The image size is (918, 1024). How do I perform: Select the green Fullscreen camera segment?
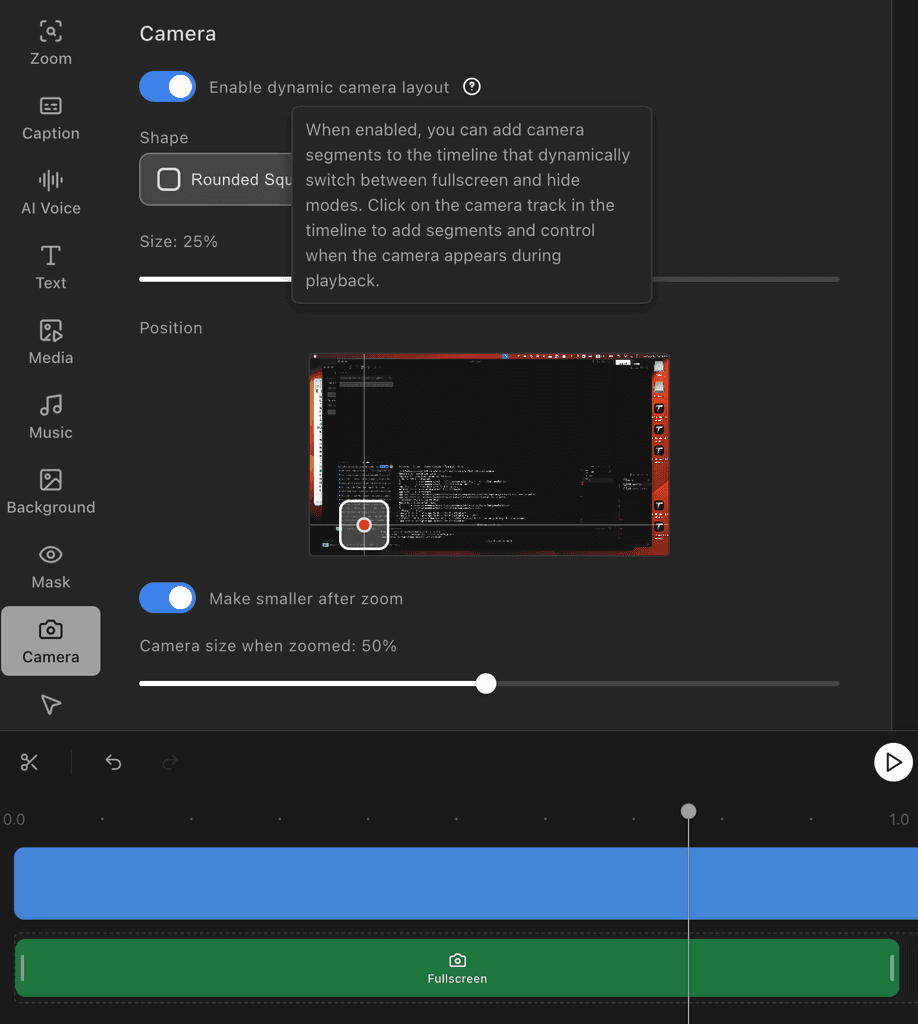pos(457,968)
